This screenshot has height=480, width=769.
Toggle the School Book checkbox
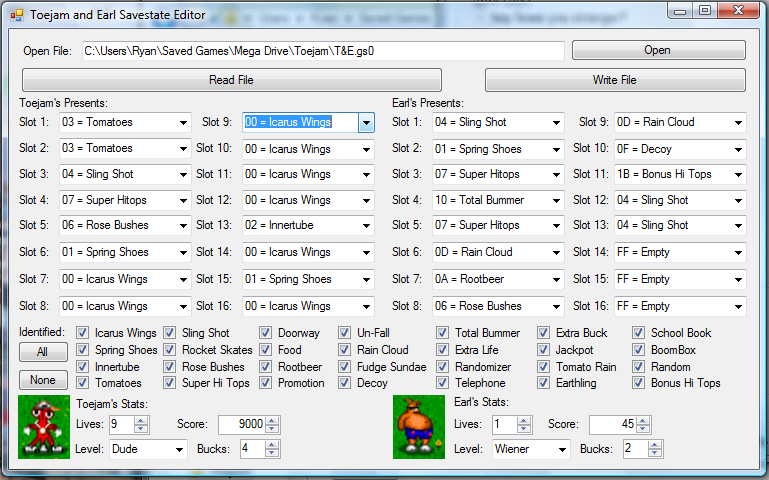(638, 333)
